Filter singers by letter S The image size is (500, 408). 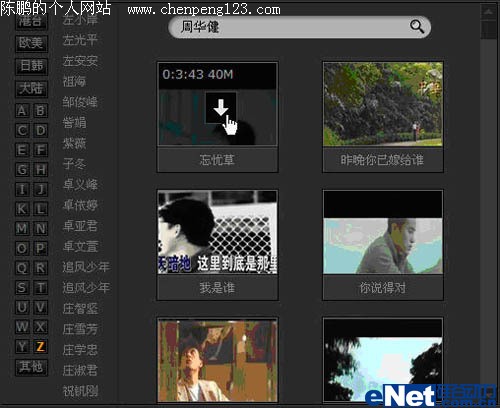[22, 287]
